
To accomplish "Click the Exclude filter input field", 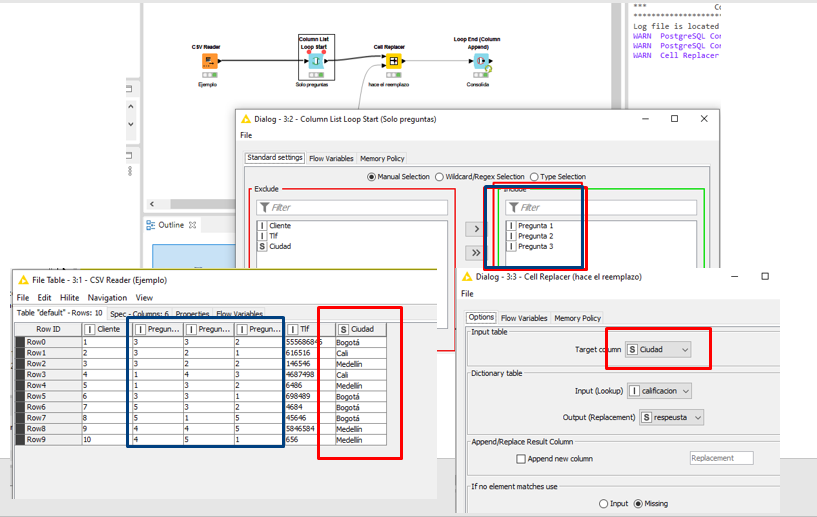I will coord(352,207).
